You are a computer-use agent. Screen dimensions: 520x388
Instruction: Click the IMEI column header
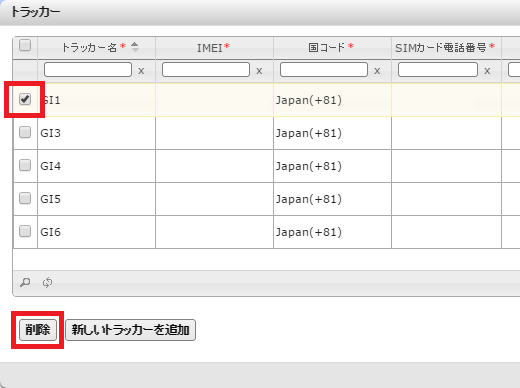click(x=214, y=48)
